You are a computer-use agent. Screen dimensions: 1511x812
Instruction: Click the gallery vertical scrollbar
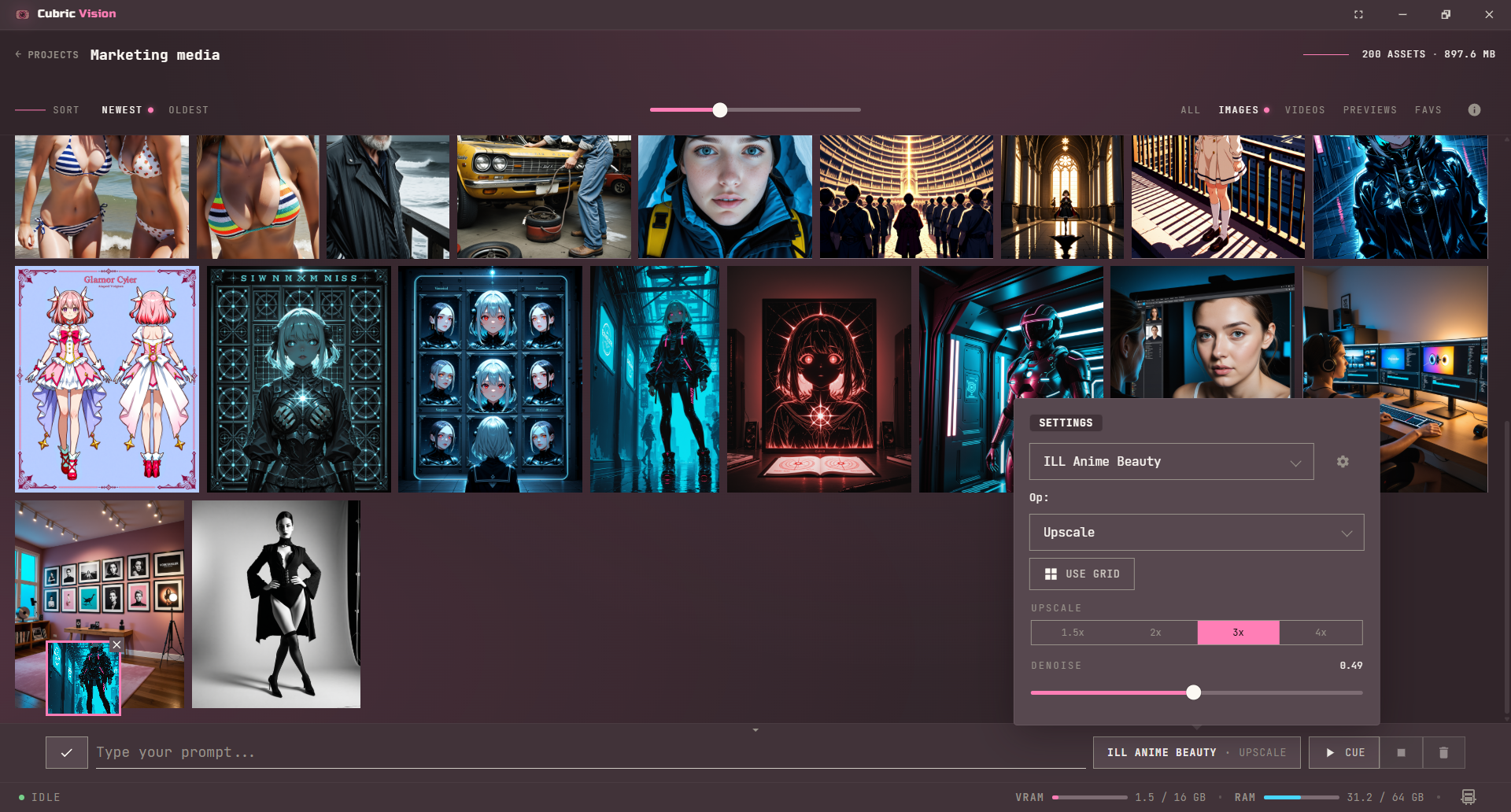[x=1506, y=567]
